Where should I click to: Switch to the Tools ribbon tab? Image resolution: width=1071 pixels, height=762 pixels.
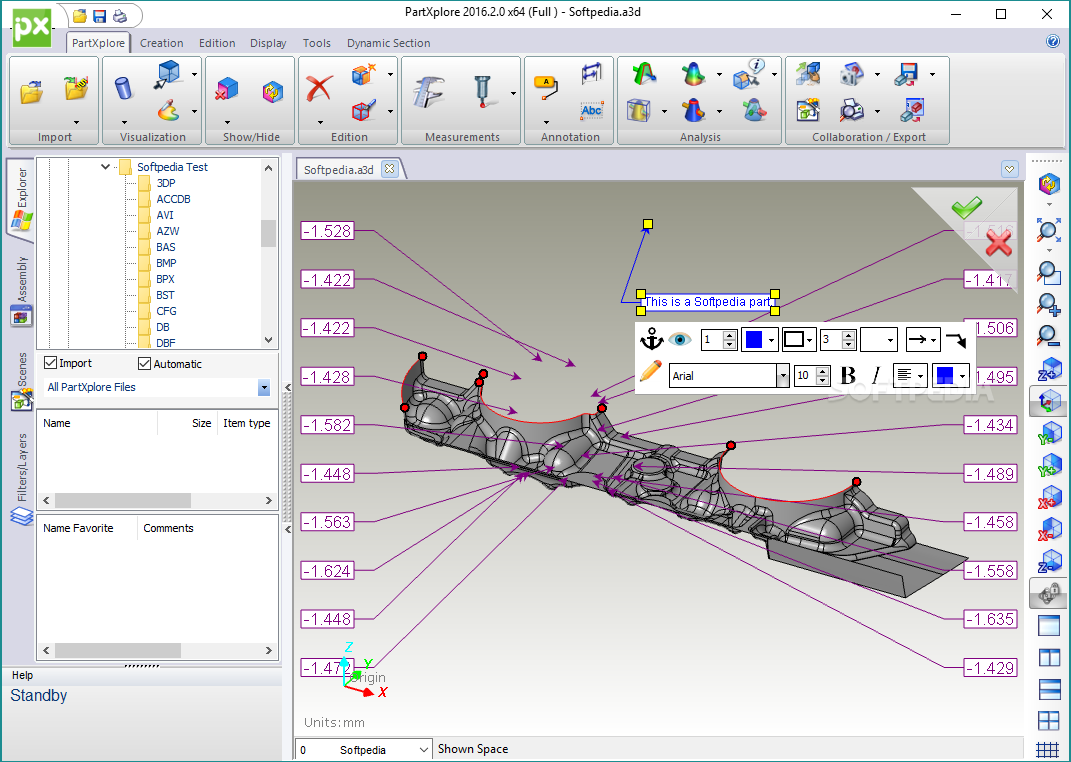click(x=316, y=43)
